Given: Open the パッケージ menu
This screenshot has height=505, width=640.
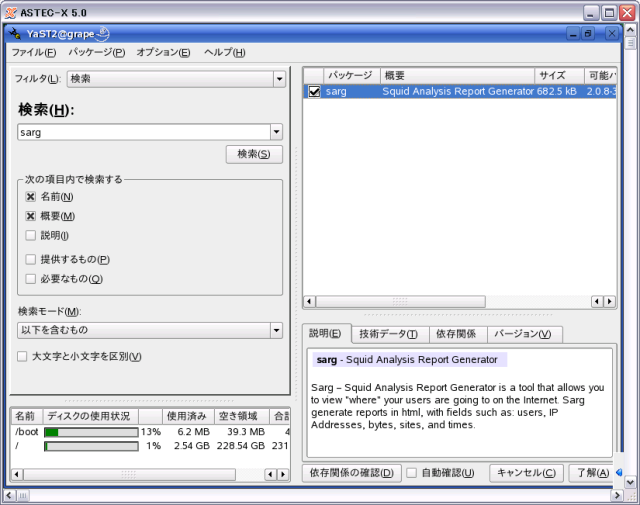Looking at the screenshot, I should pos(97,52).
